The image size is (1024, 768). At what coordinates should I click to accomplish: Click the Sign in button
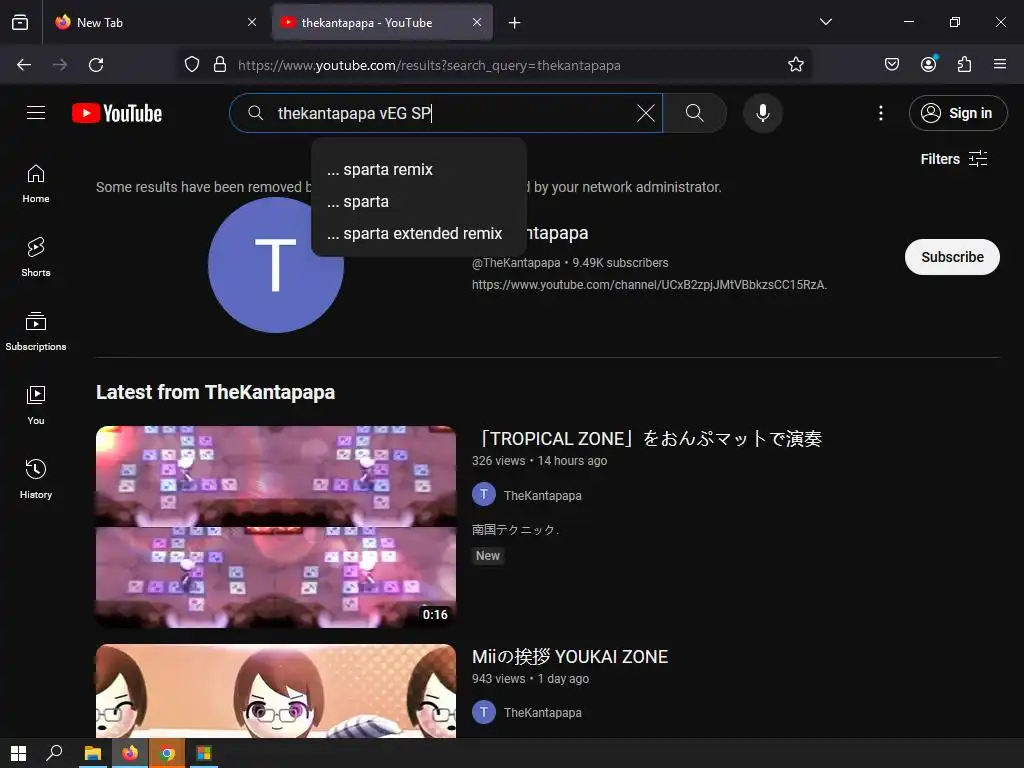957,113
